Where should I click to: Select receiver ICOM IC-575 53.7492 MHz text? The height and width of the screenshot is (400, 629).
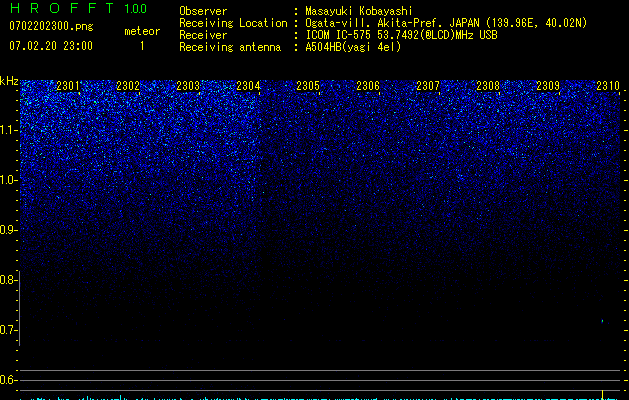tap(401, 35)
